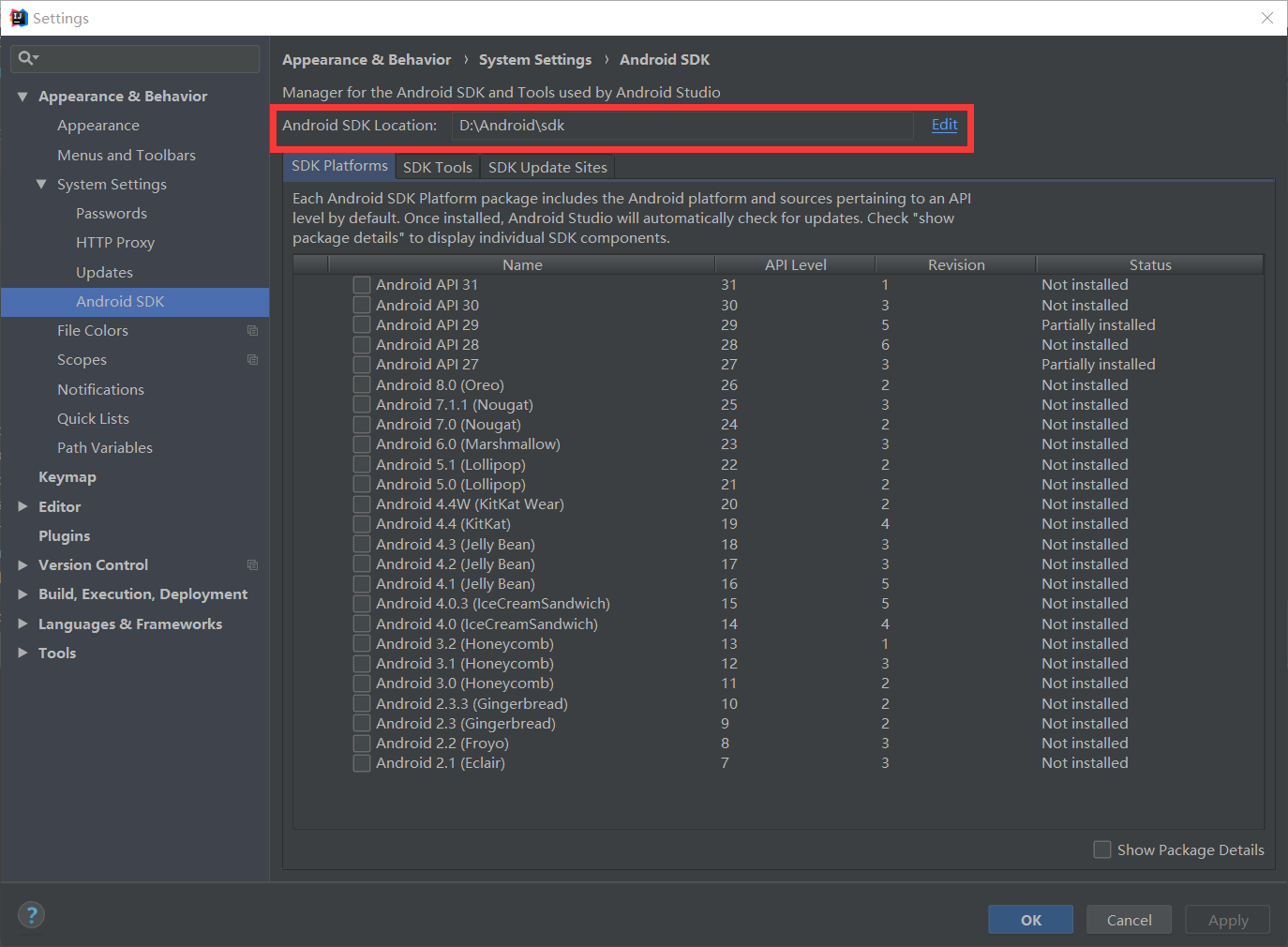
Task: Open Notifications settings
Action: (x=100, y=389)
